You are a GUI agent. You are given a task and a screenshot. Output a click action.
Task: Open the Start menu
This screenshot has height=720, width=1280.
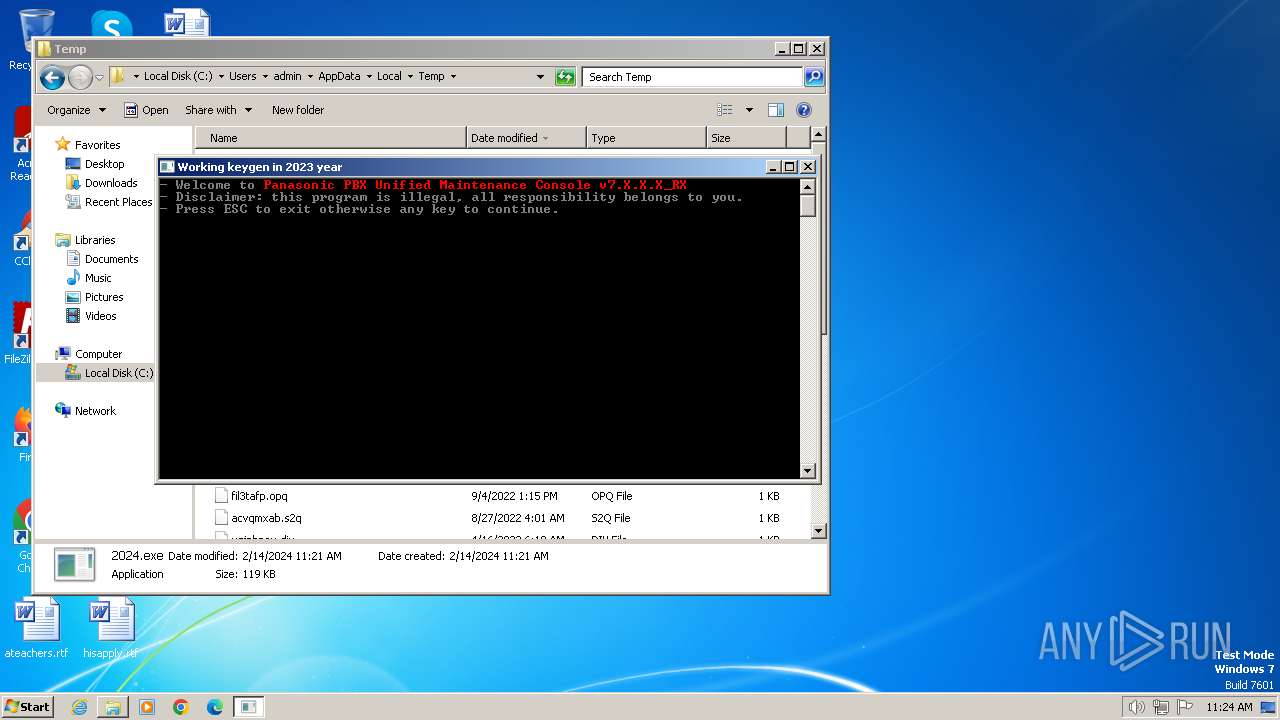27,706
